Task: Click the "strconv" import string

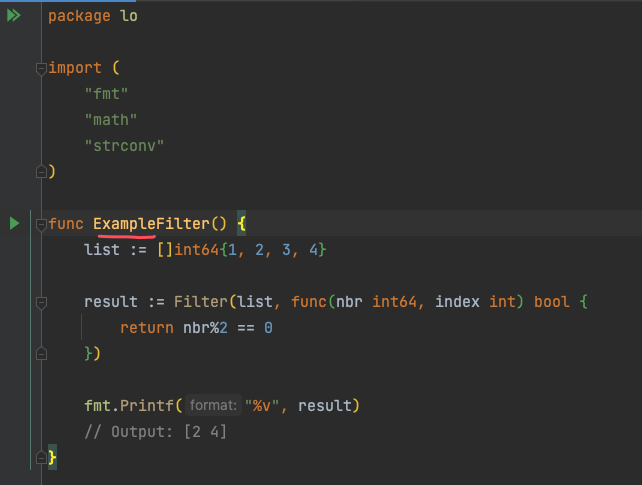Action: (124, 146)
